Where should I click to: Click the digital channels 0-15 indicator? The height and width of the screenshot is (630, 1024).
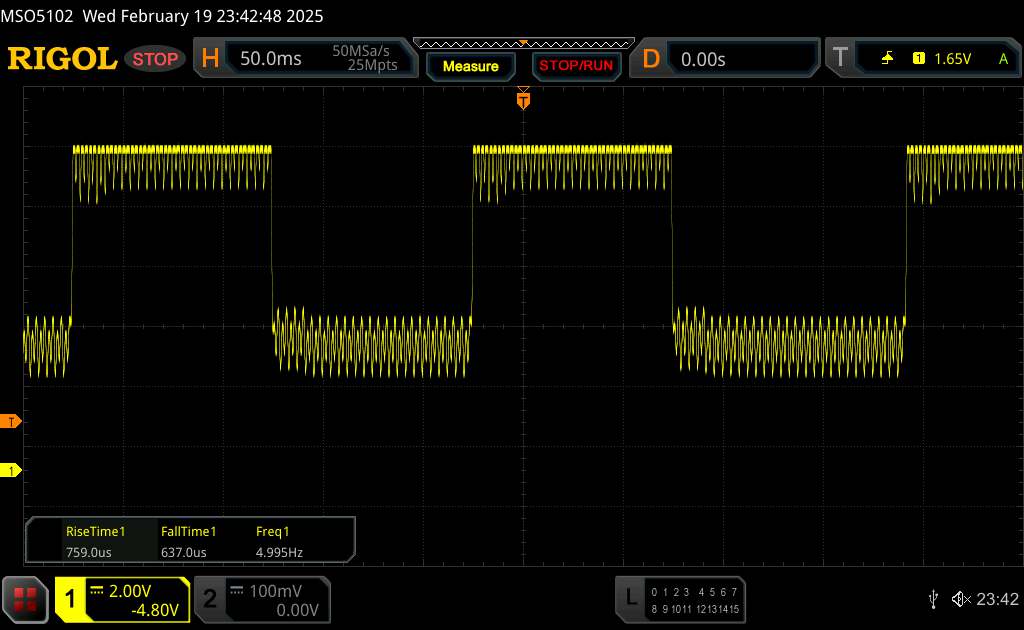tap(695, 601)
